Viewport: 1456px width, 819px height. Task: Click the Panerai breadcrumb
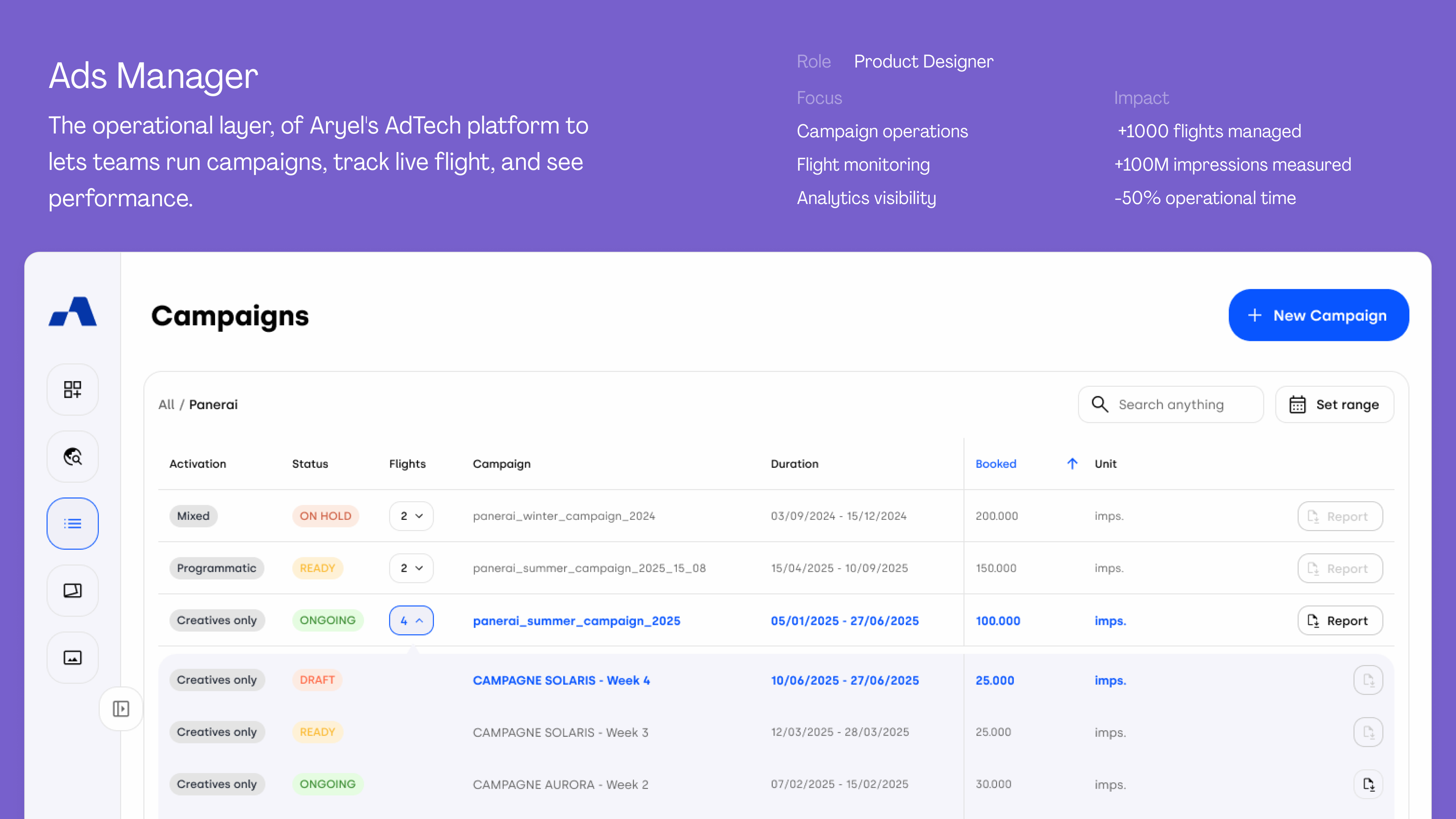(213, 405)
